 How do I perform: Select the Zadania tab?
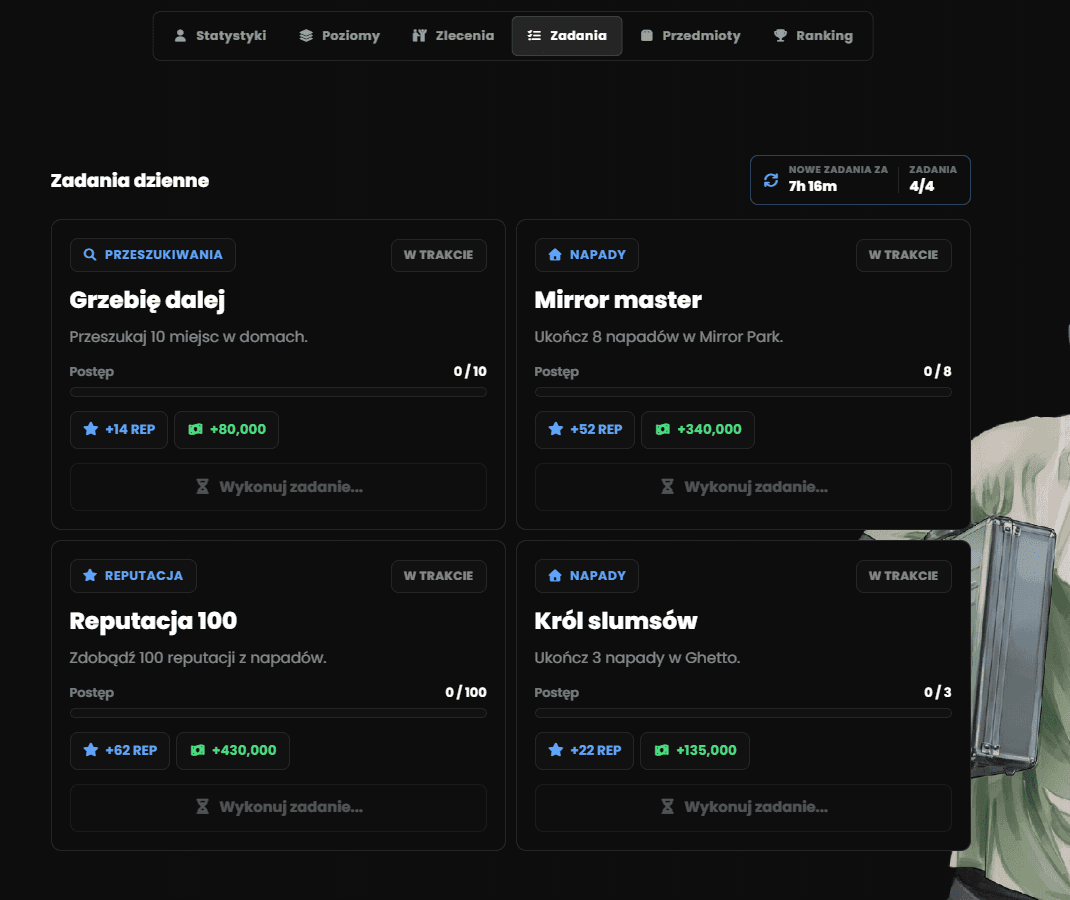click(567, 35)
